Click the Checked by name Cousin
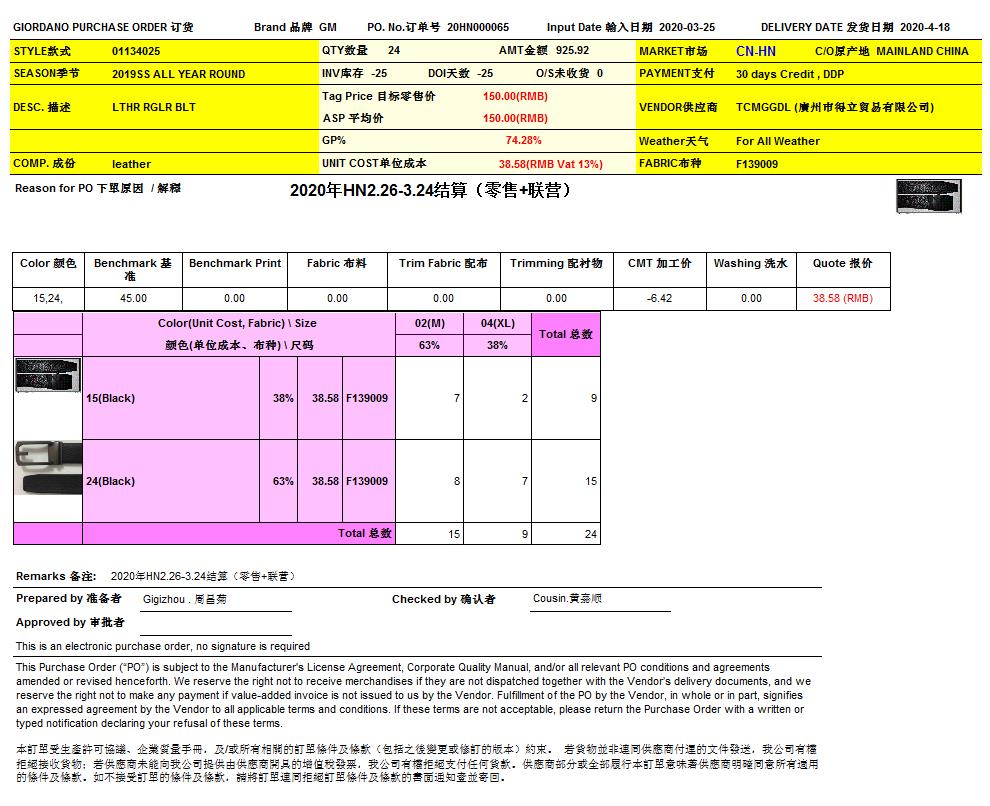 567,599
